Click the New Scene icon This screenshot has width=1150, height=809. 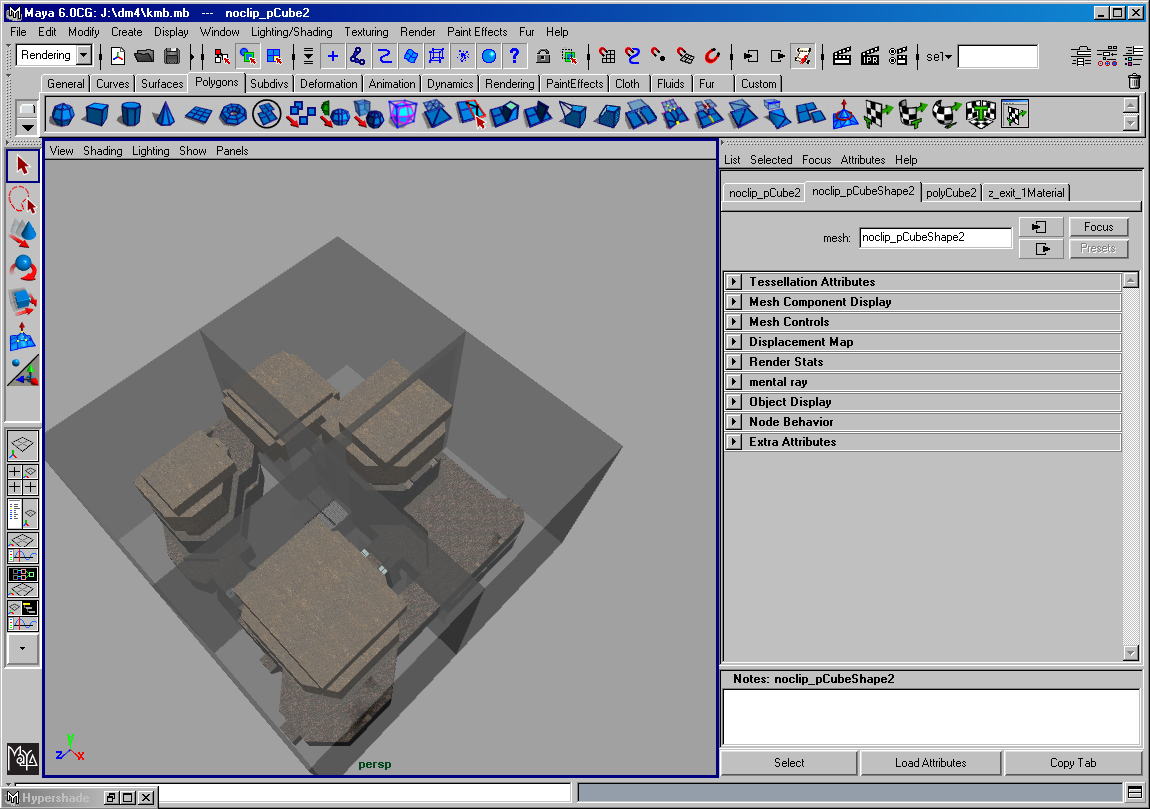[x=118, y=56]
